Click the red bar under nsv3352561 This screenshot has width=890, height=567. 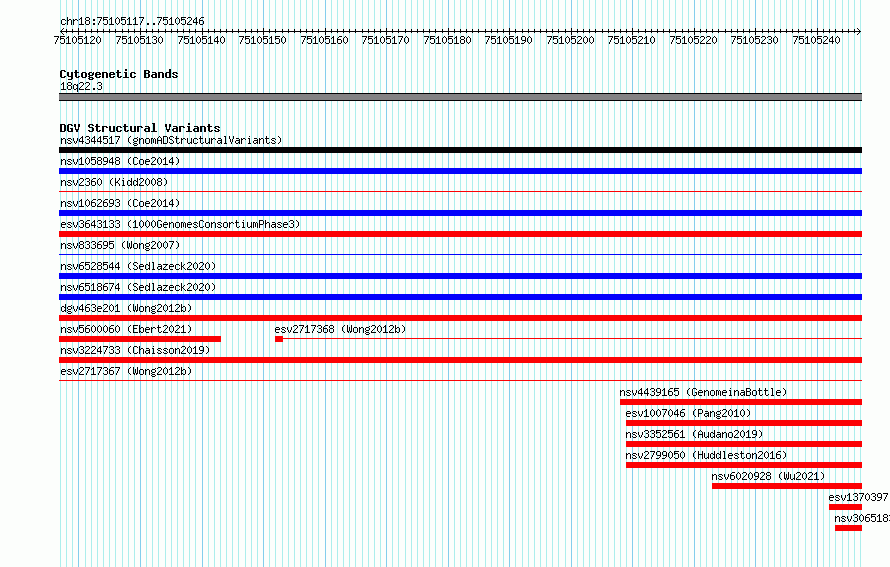click(x=744, y=444)
